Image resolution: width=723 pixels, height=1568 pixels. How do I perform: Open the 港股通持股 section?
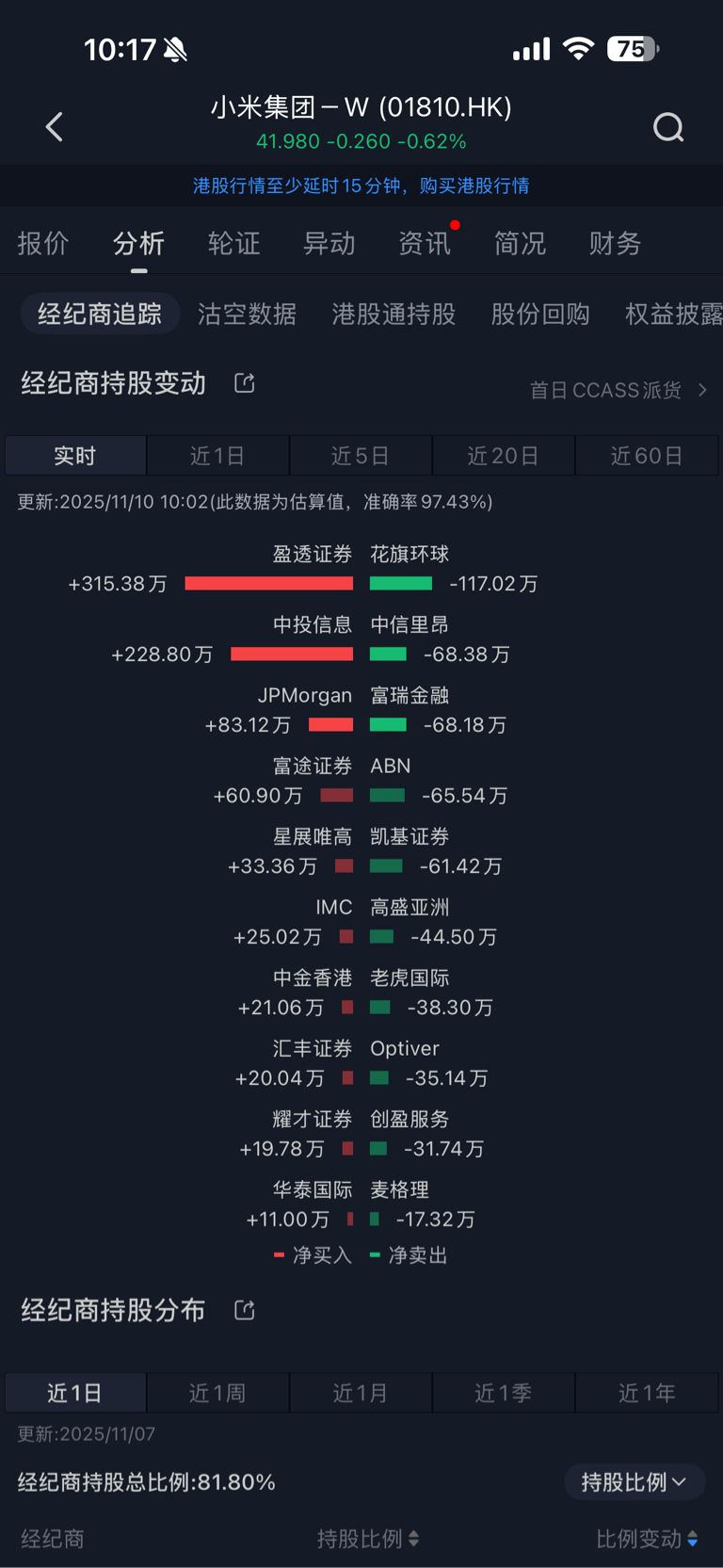click(394, 314)
